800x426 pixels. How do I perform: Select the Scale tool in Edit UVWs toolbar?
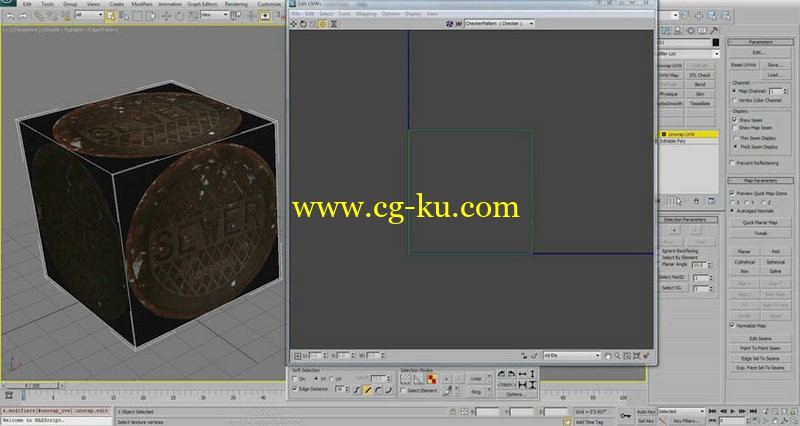pyautogui.click(x=313, y=24)
